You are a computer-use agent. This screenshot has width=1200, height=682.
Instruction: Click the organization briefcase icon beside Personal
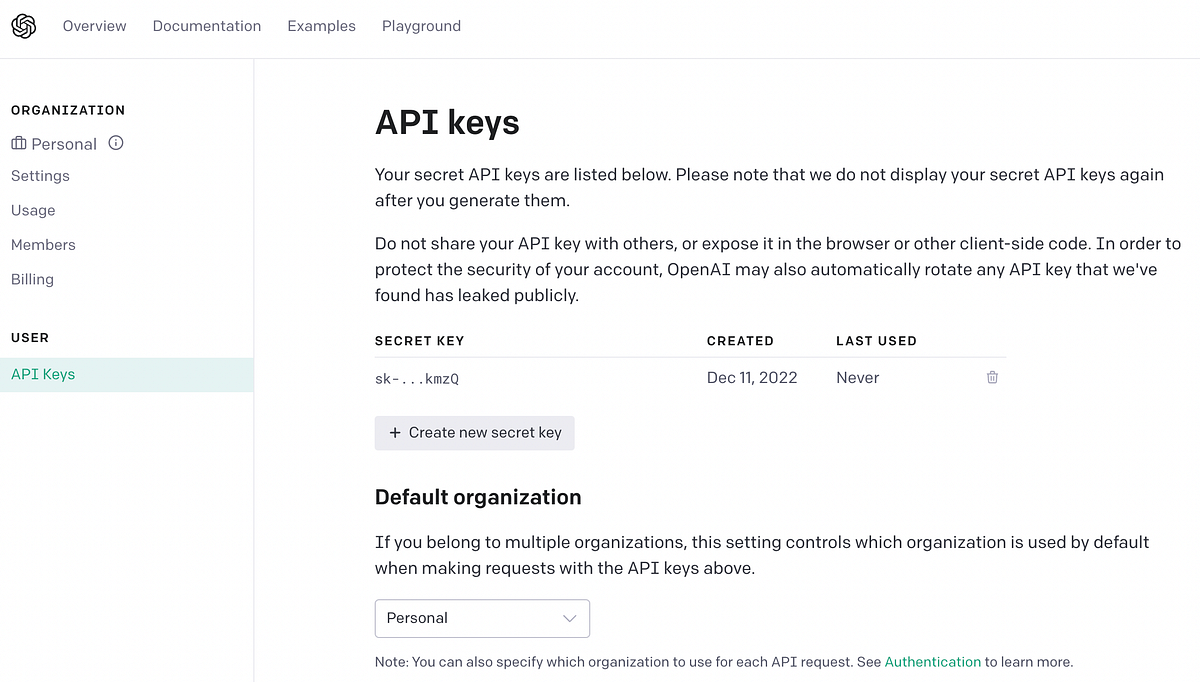tap(17, 143)
